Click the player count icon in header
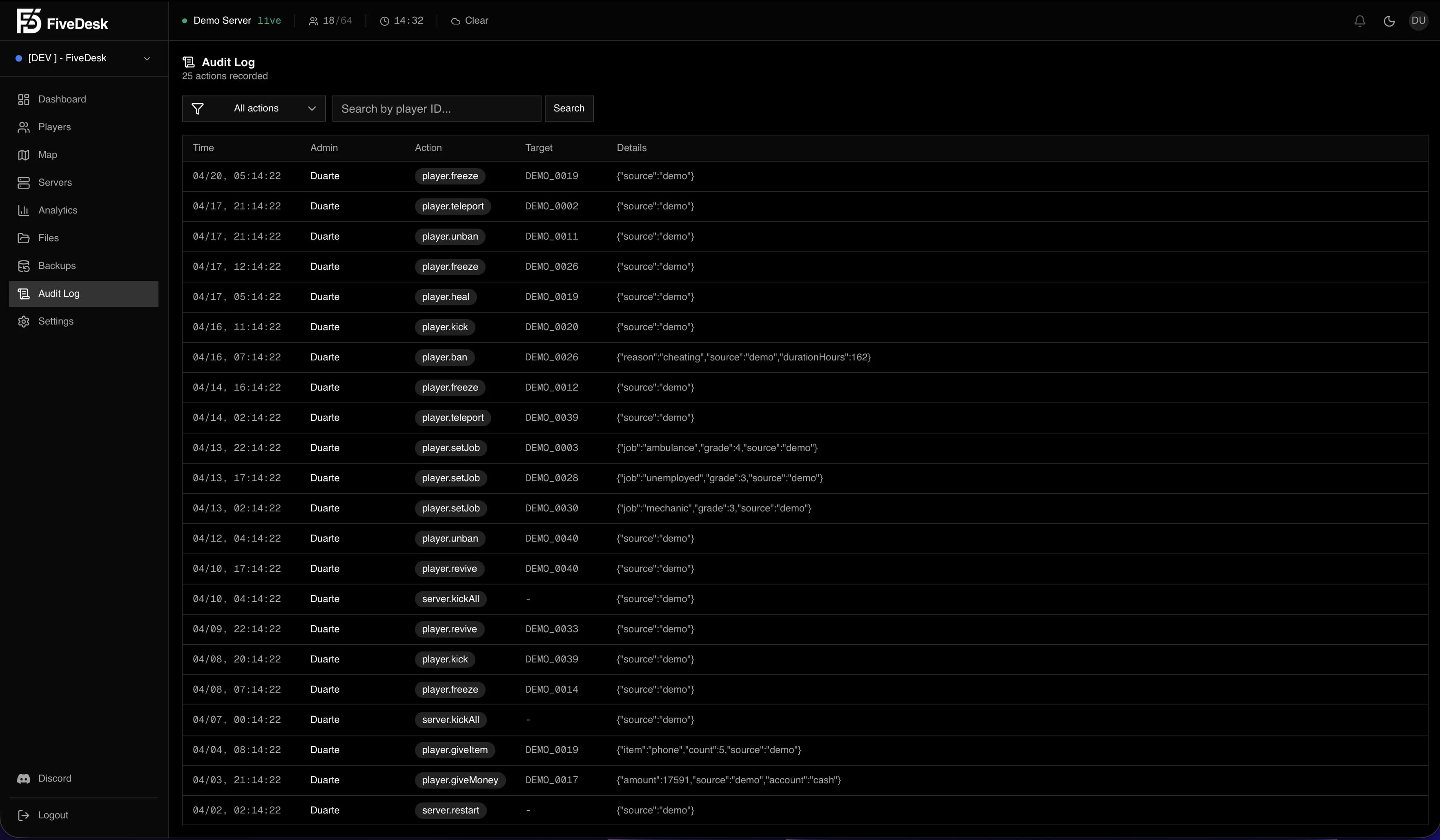The width and height of the screenshot is (1440, 840). [x=314, y=21]
